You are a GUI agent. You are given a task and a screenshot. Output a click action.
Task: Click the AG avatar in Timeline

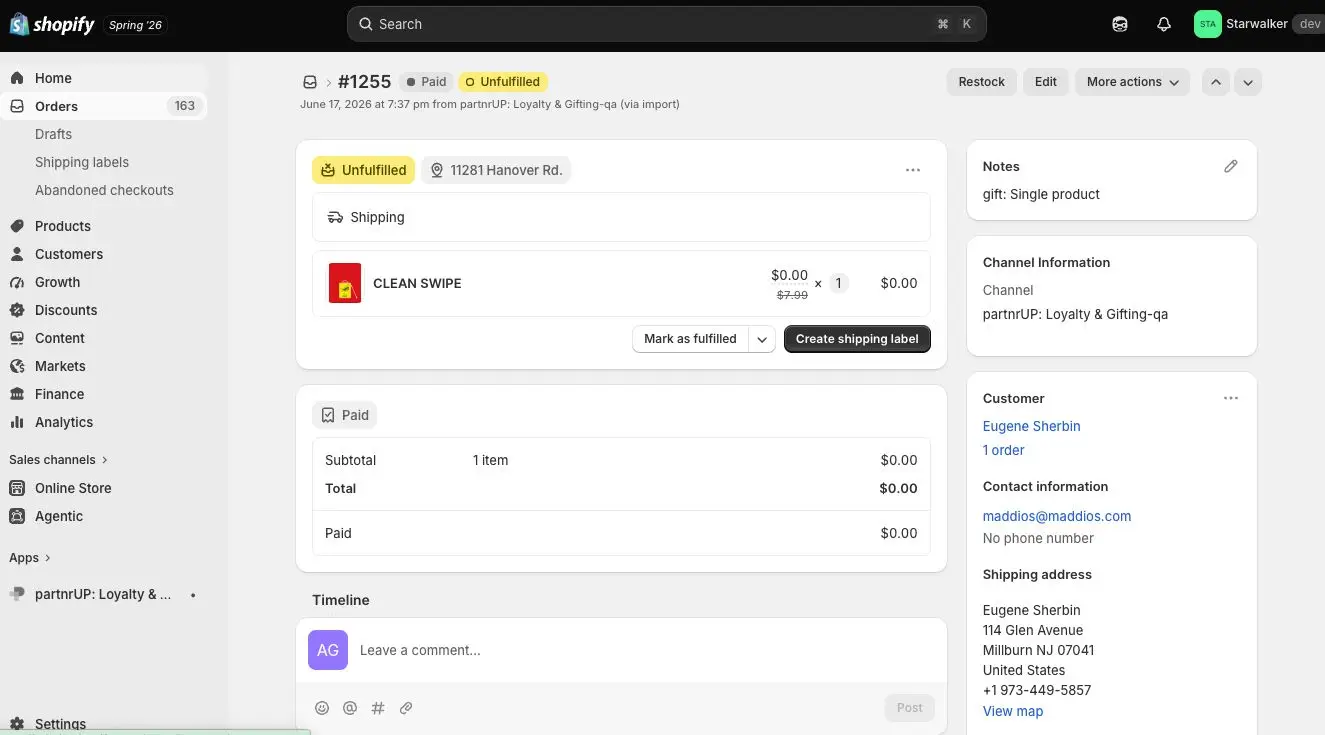(328, 650)
